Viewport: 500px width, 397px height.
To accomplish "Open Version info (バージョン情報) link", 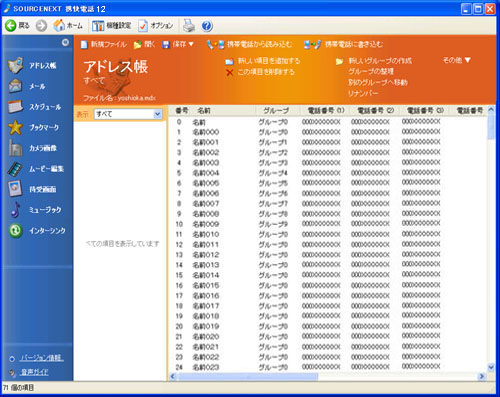I will 41,358.
